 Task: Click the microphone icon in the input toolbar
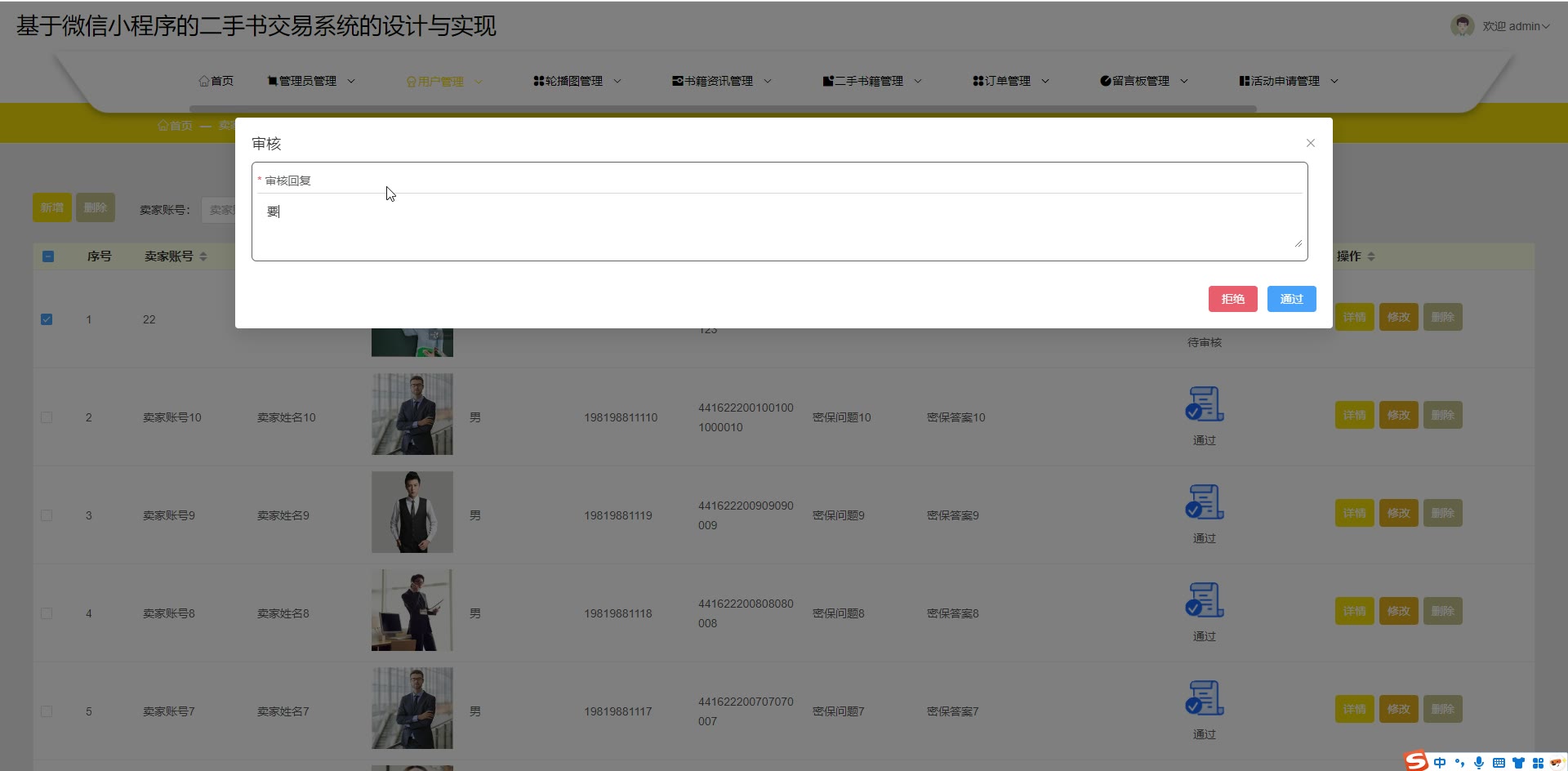[x=1478, y=763]
